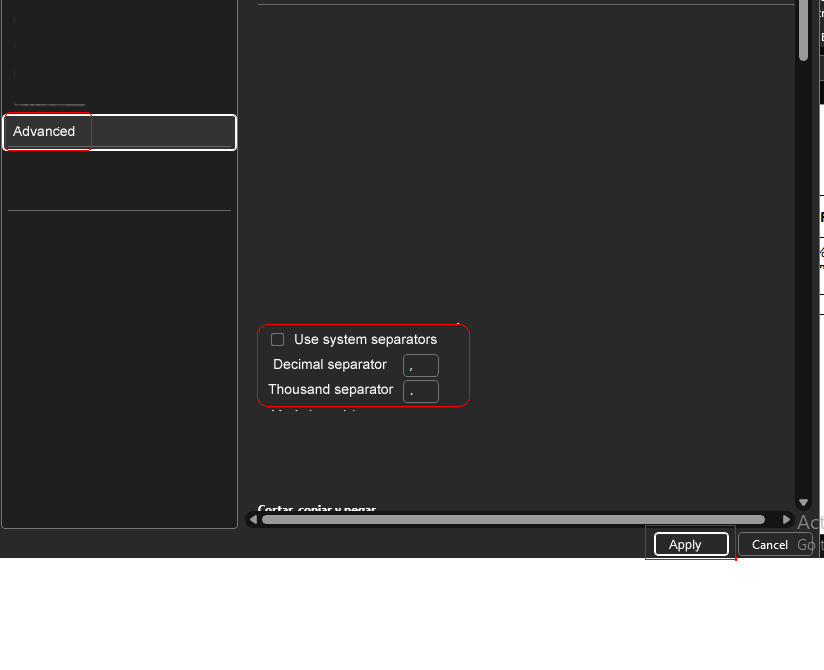
Task: Click the horizontal scrollbar right arrow
Action: coord(786,519)
